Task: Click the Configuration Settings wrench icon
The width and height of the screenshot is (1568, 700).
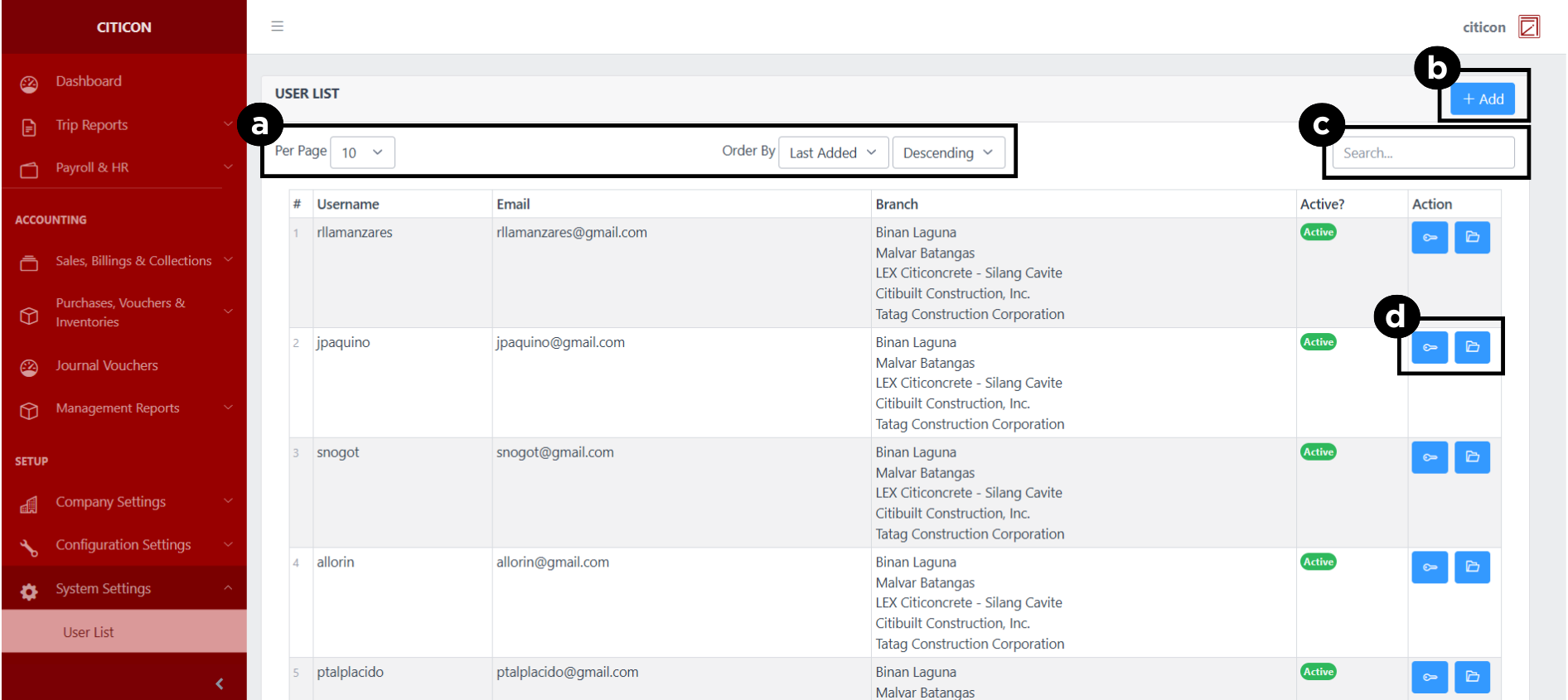Action: coord(29,548)
